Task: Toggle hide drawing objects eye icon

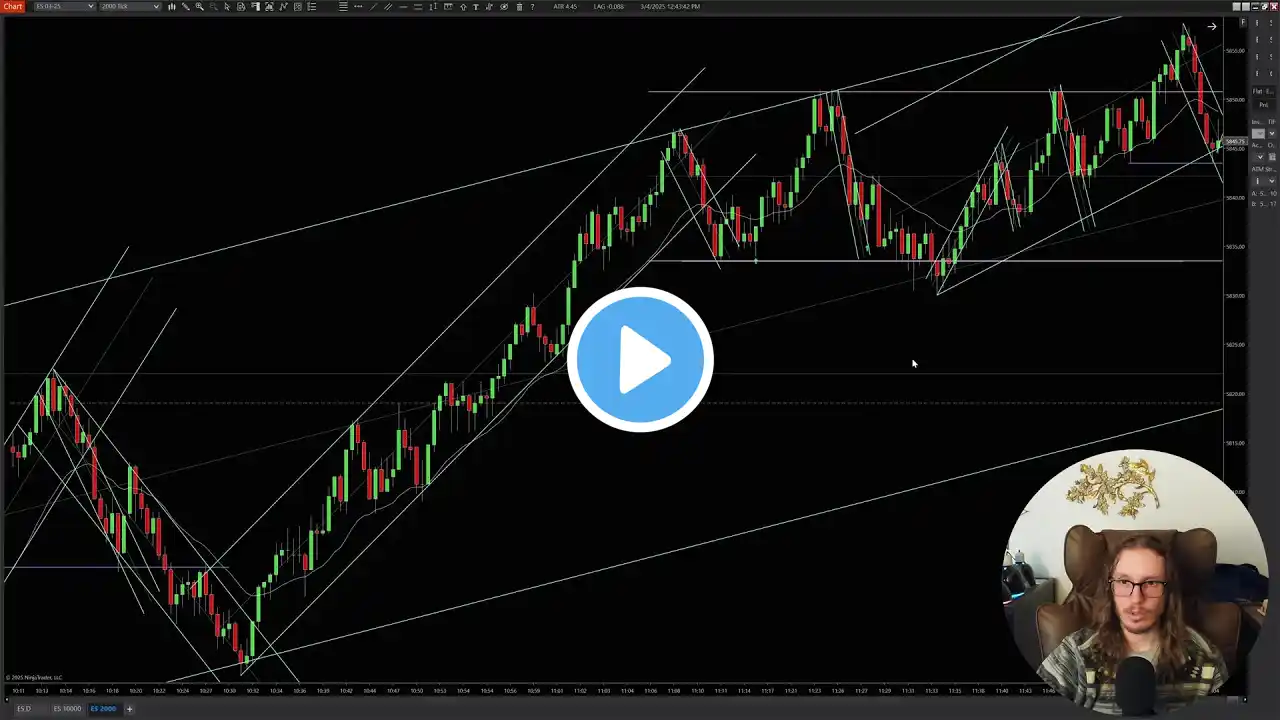Action: click(x=504, y=6)
